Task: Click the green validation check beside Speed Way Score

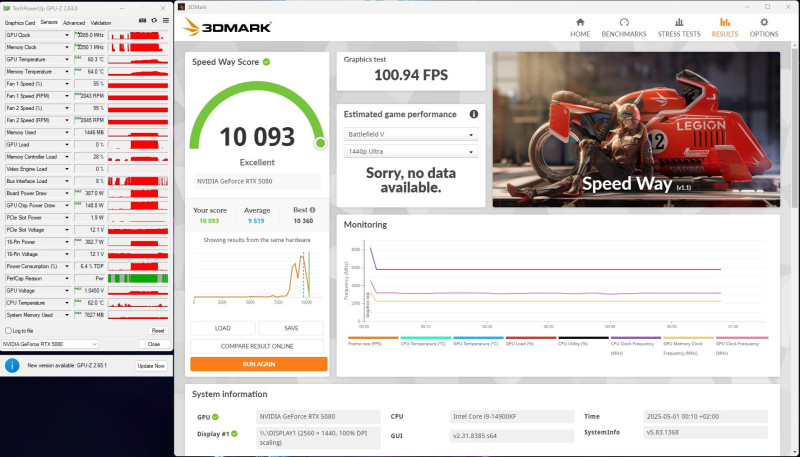Action: click(x=266, y=62)
